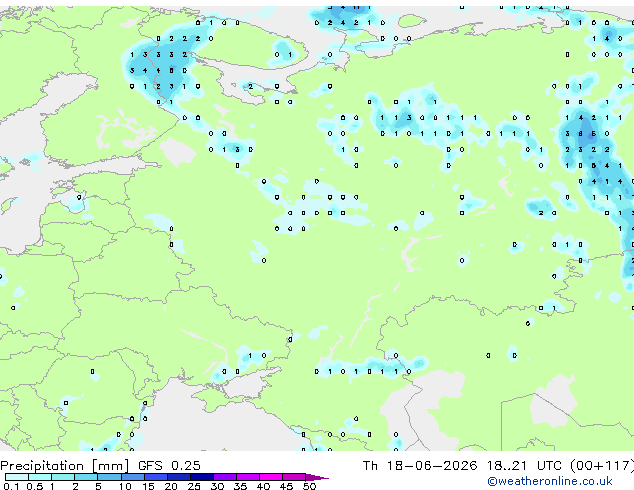634x490 pixels.
Task: Pick the 45–50 mm legend swatch
Action: point(294,477)
